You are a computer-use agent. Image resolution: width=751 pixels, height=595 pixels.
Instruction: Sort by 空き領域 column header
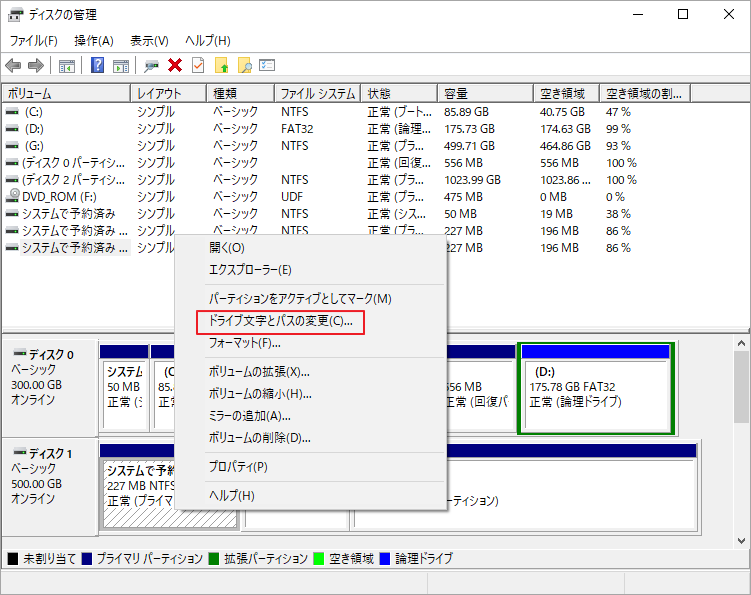tap(566, 93)
